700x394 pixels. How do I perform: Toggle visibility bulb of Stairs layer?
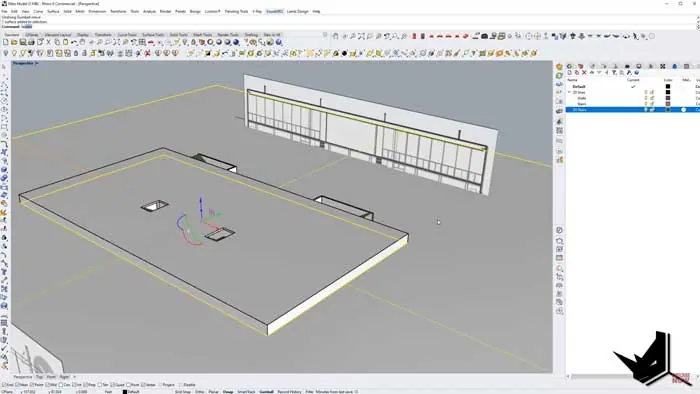[x=646, y=104]
